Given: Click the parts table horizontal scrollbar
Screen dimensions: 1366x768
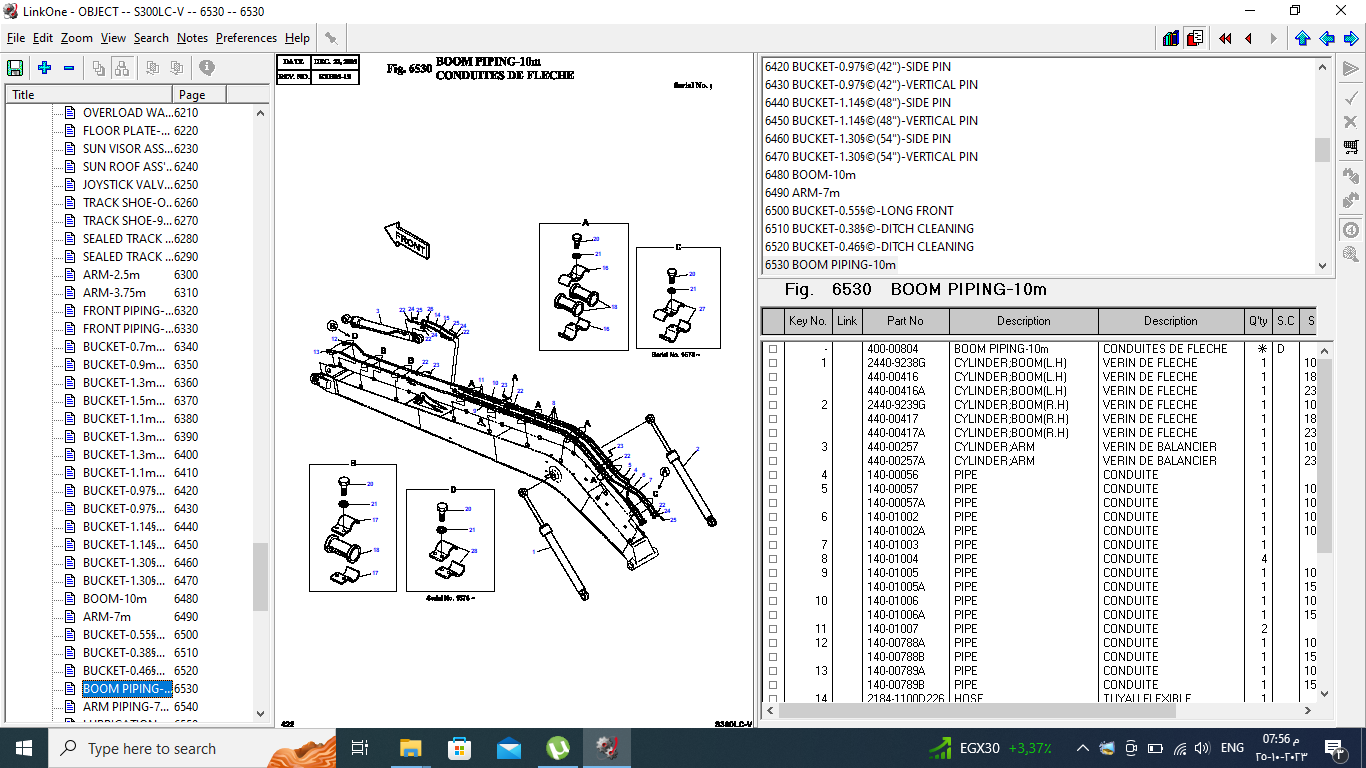Looking at the screenshot, I should coord(1040,711).
